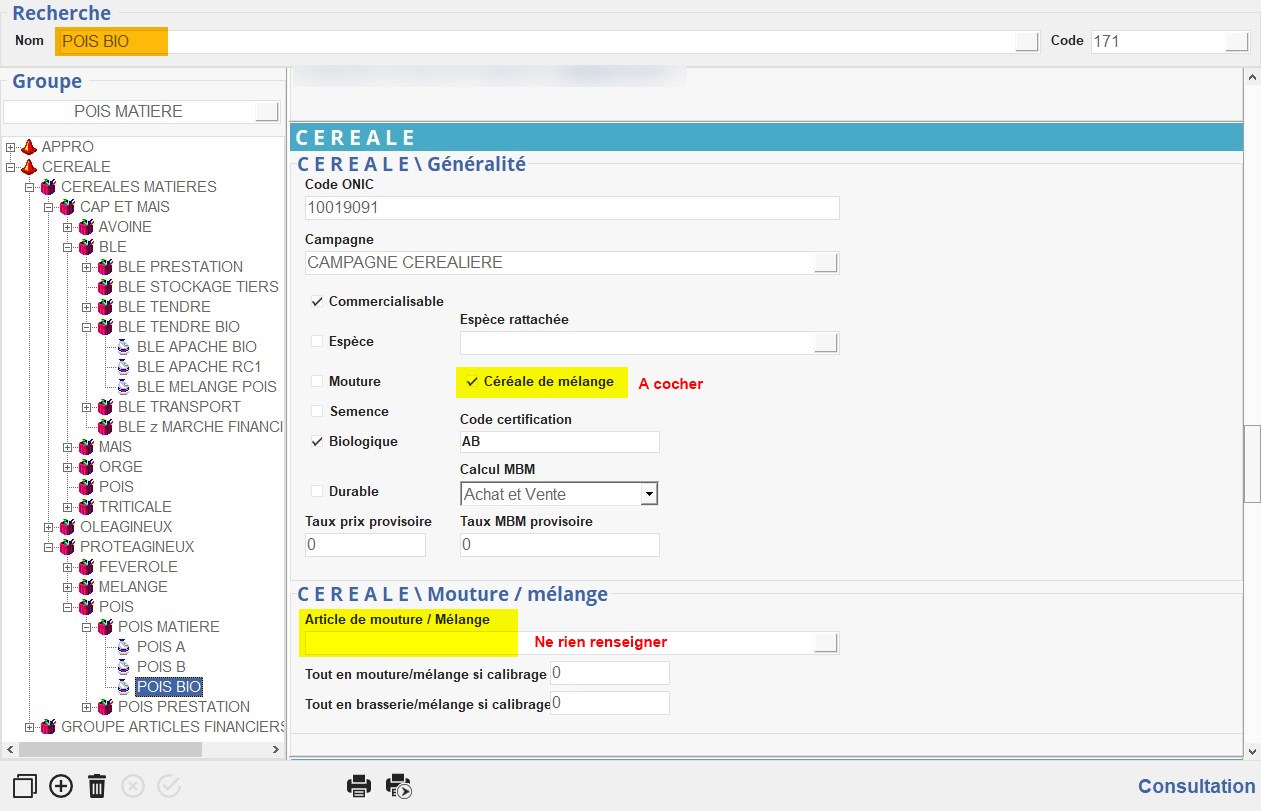This screenshot has width=1261, height=811.
Task: Expand the APPRO tree node
Action: tap(11, 147)
